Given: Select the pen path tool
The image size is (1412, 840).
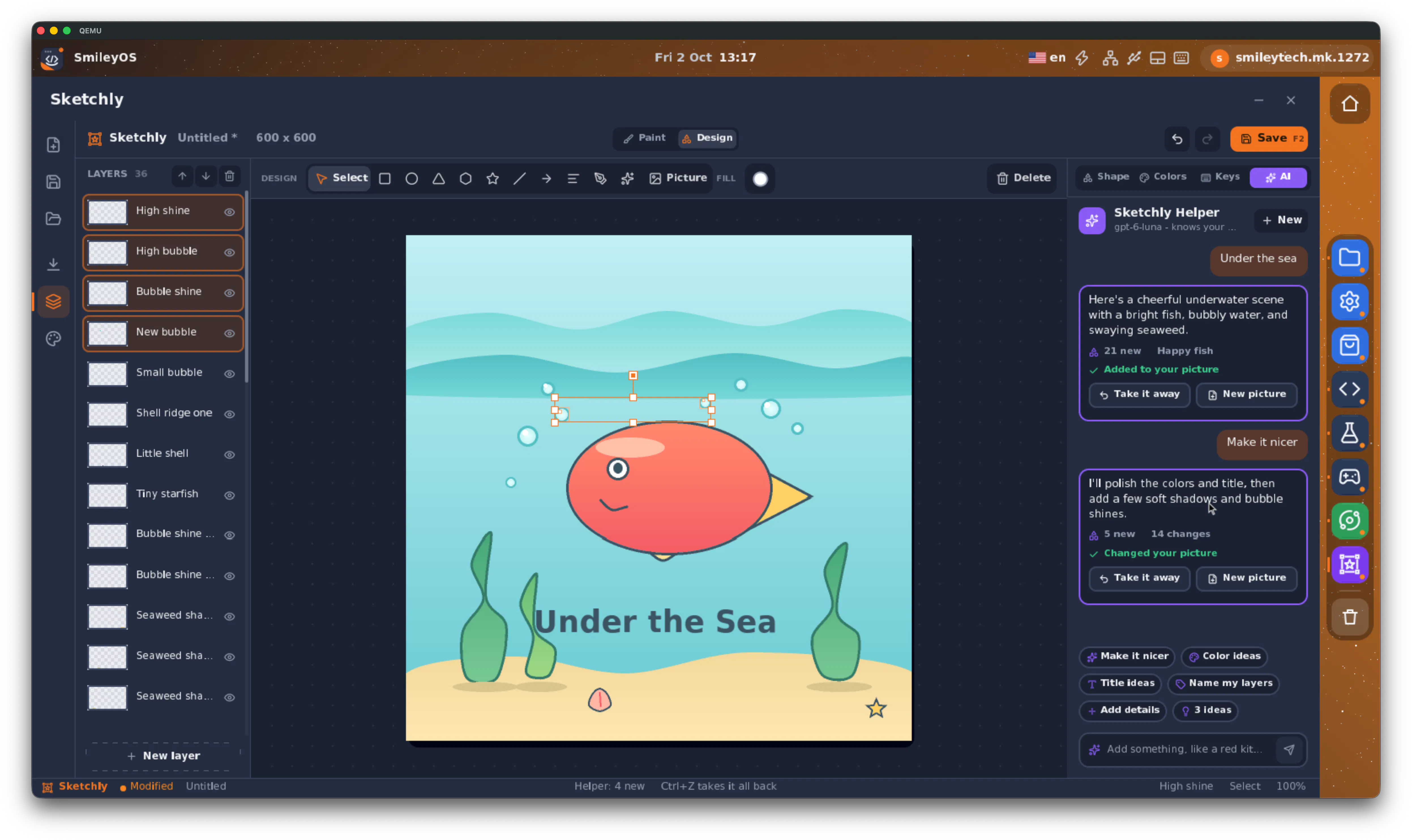Looking at the screenshot, I should click(600, 178).
